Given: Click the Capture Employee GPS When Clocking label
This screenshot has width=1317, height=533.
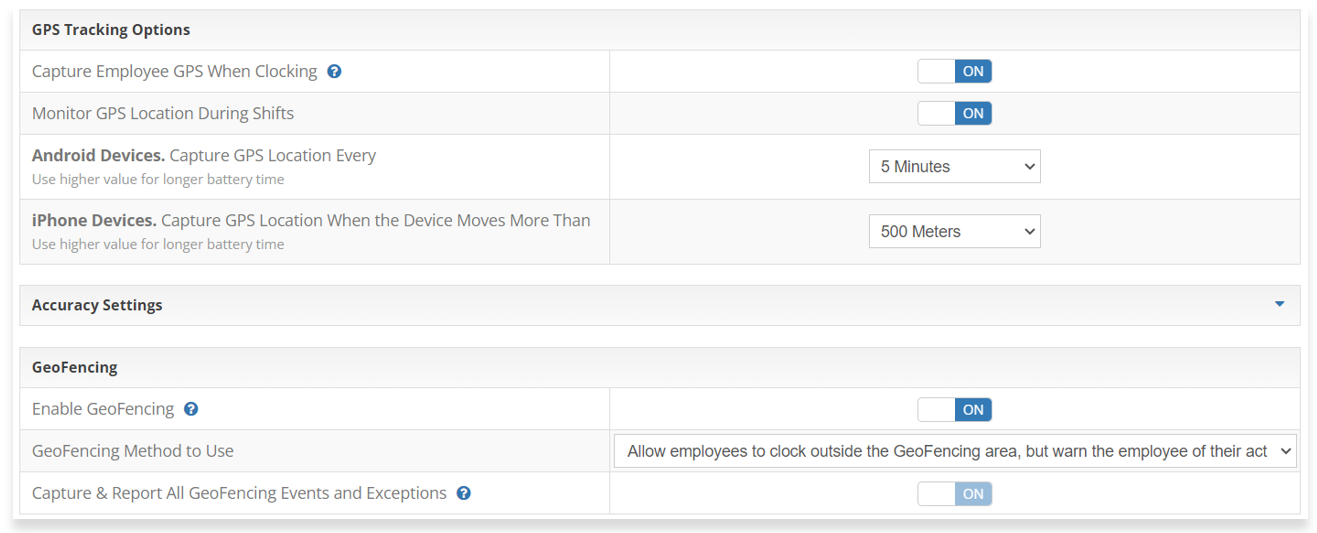Looking at the screenshot, I should coord(175,72).
